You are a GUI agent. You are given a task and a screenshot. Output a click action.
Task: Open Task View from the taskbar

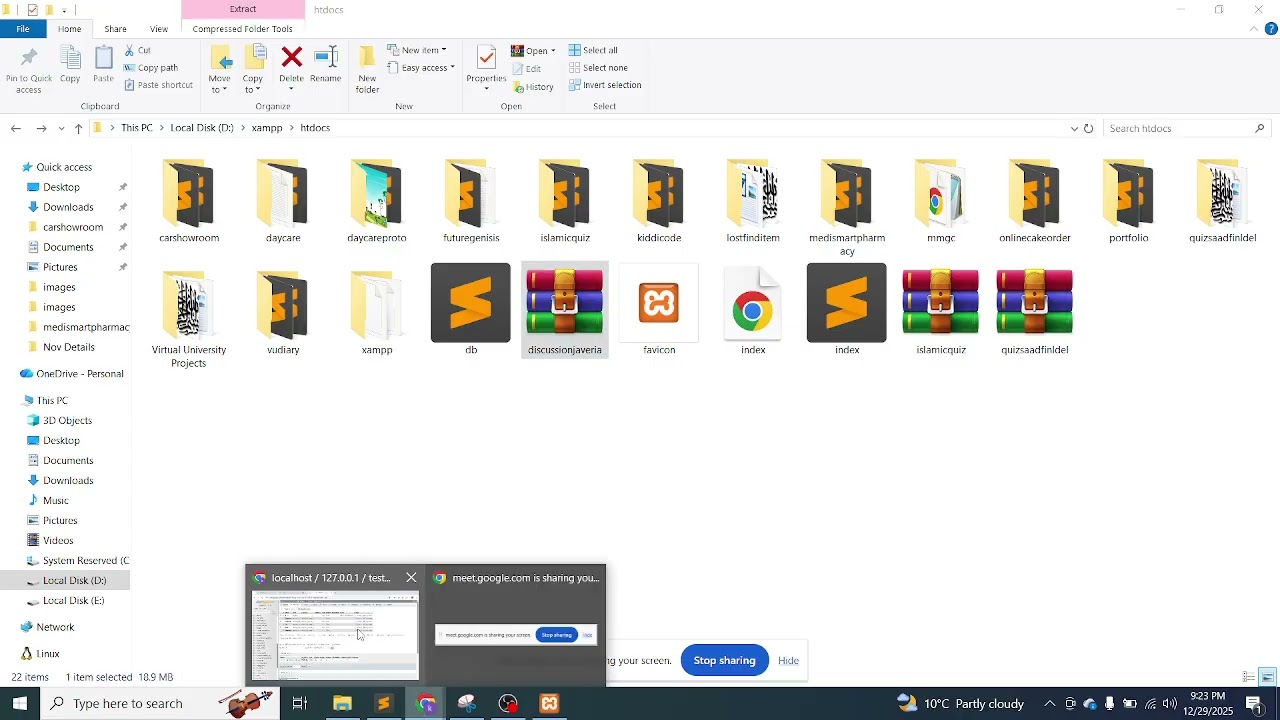coord(300,704)
